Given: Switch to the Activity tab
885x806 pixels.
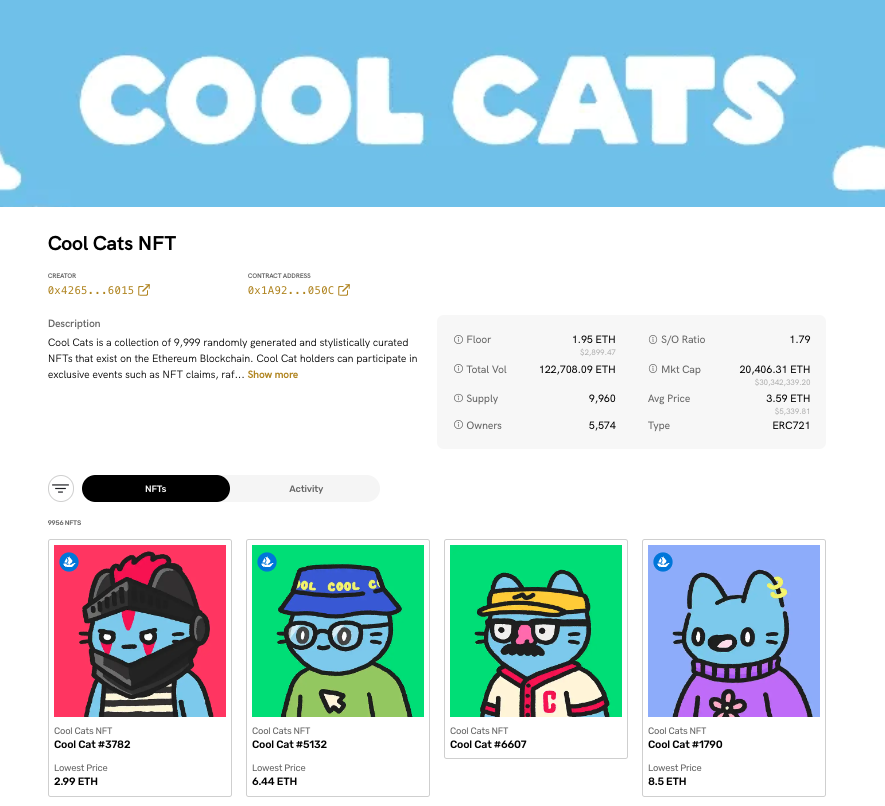Looking at the screenshot, I should click(306, 489).
